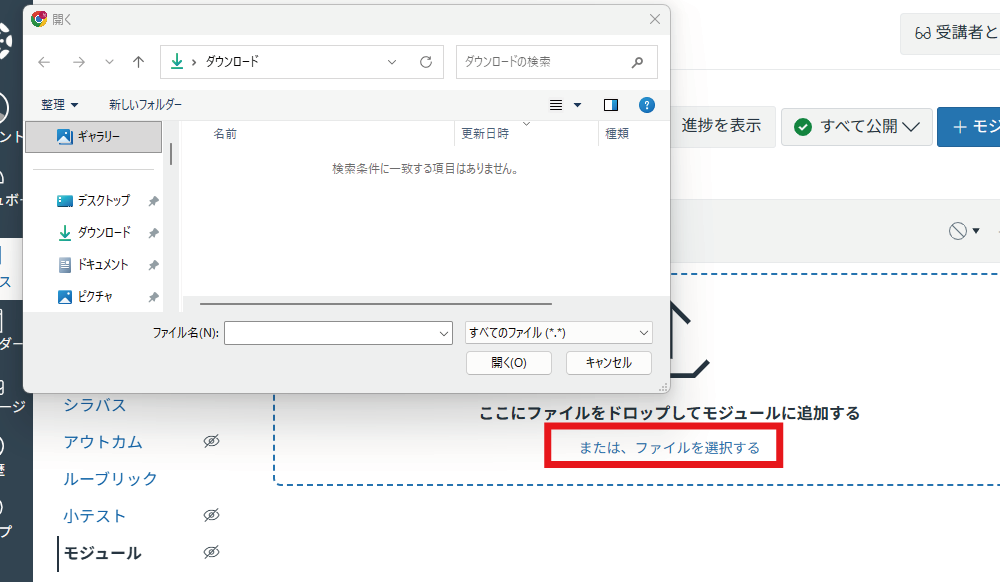Click the search magnifier icon in ダウンロードの検索 box

click(637, 61)
